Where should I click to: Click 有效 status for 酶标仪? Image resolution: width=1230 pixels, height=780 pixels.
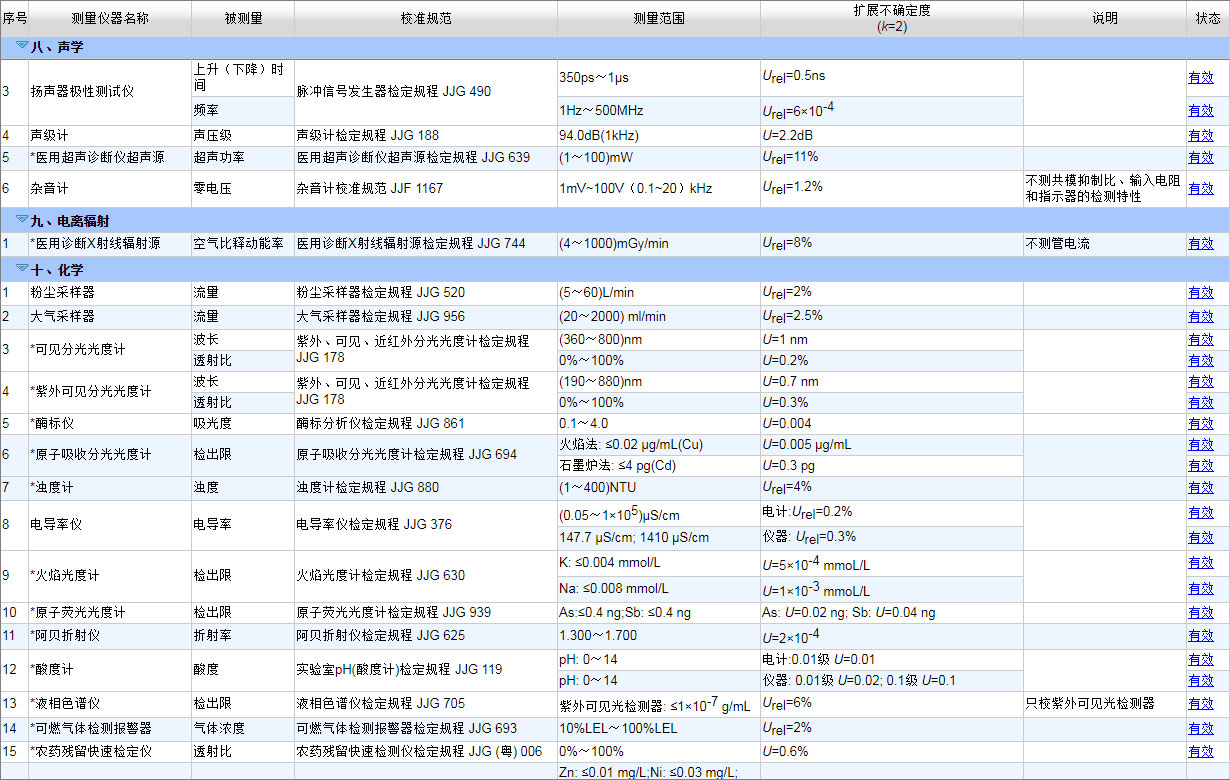coord(1200,423)
